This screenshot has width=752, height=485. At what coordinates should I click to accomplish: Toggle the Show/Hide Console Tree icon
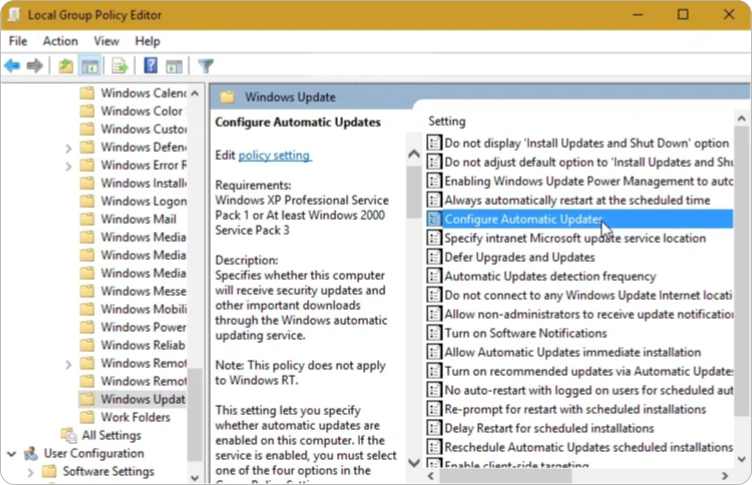point(90,66)
